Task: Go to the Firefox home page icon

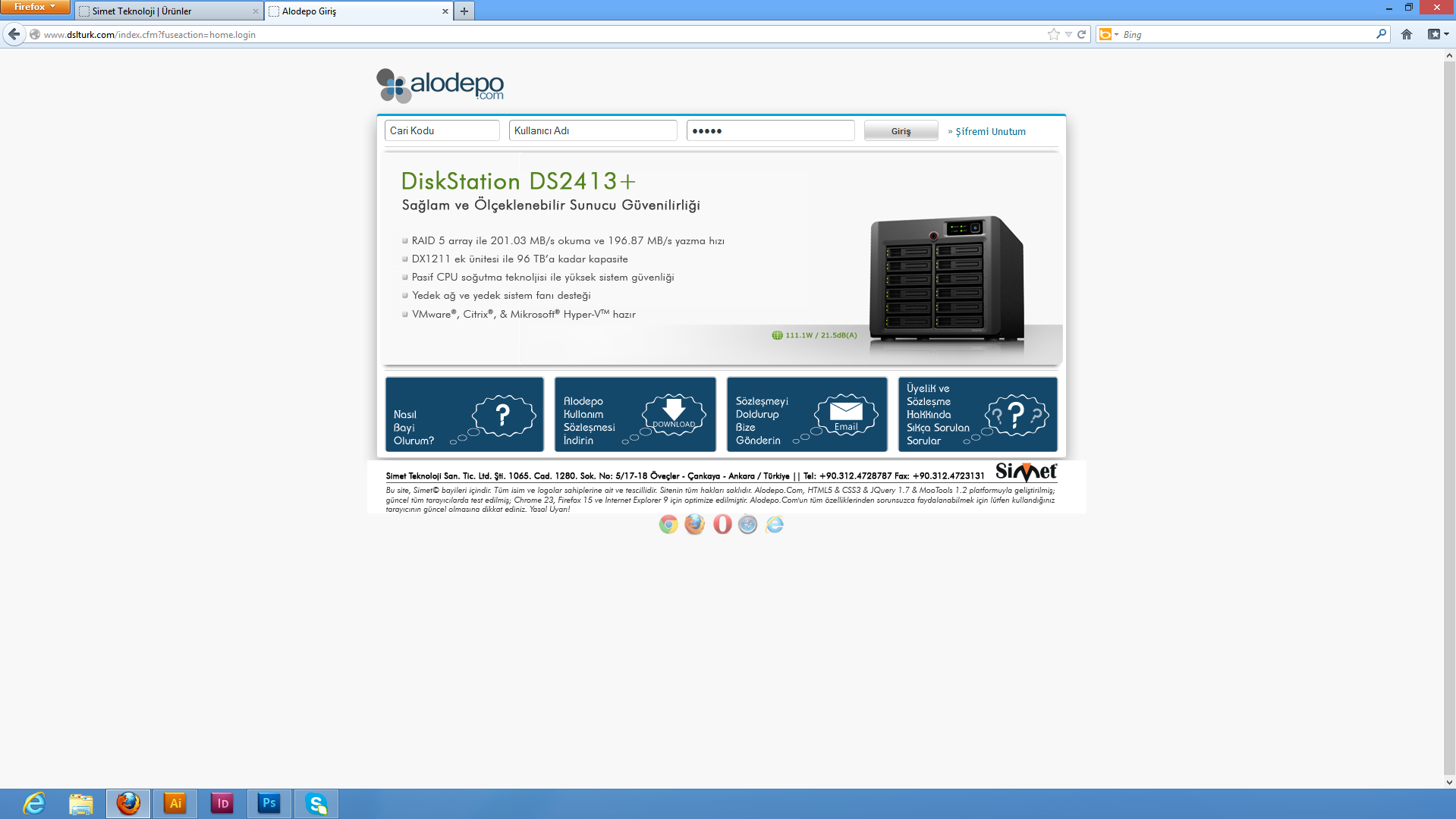Action: coord(1406,34)
